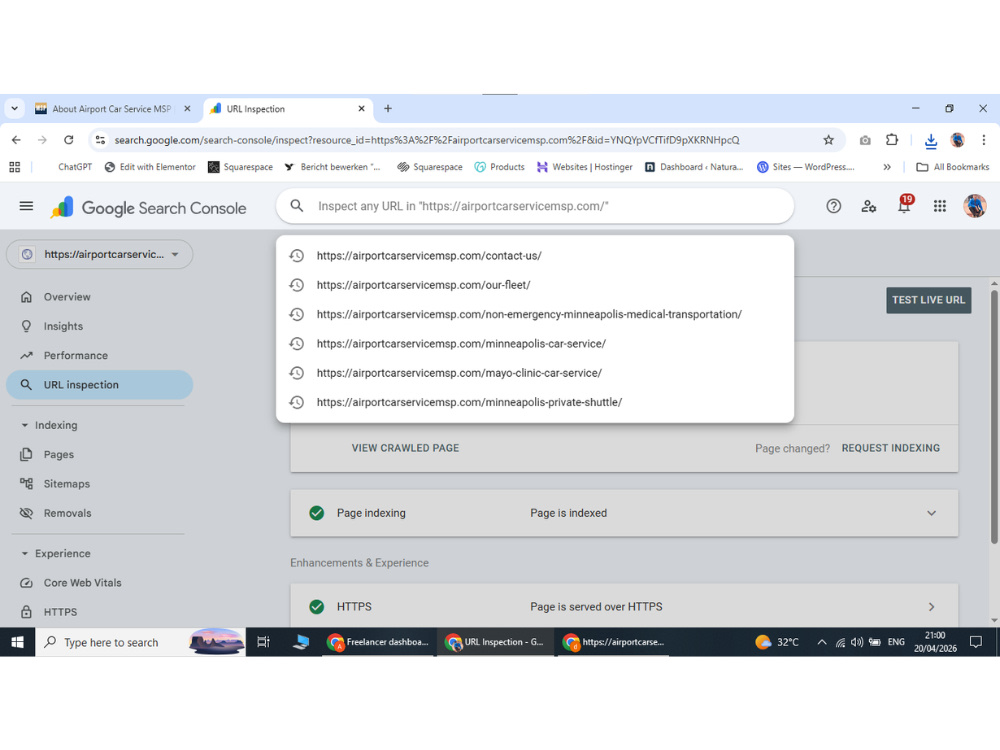Open the All Bookmarks folder
Screen dimensions: 1000x750
953,167
